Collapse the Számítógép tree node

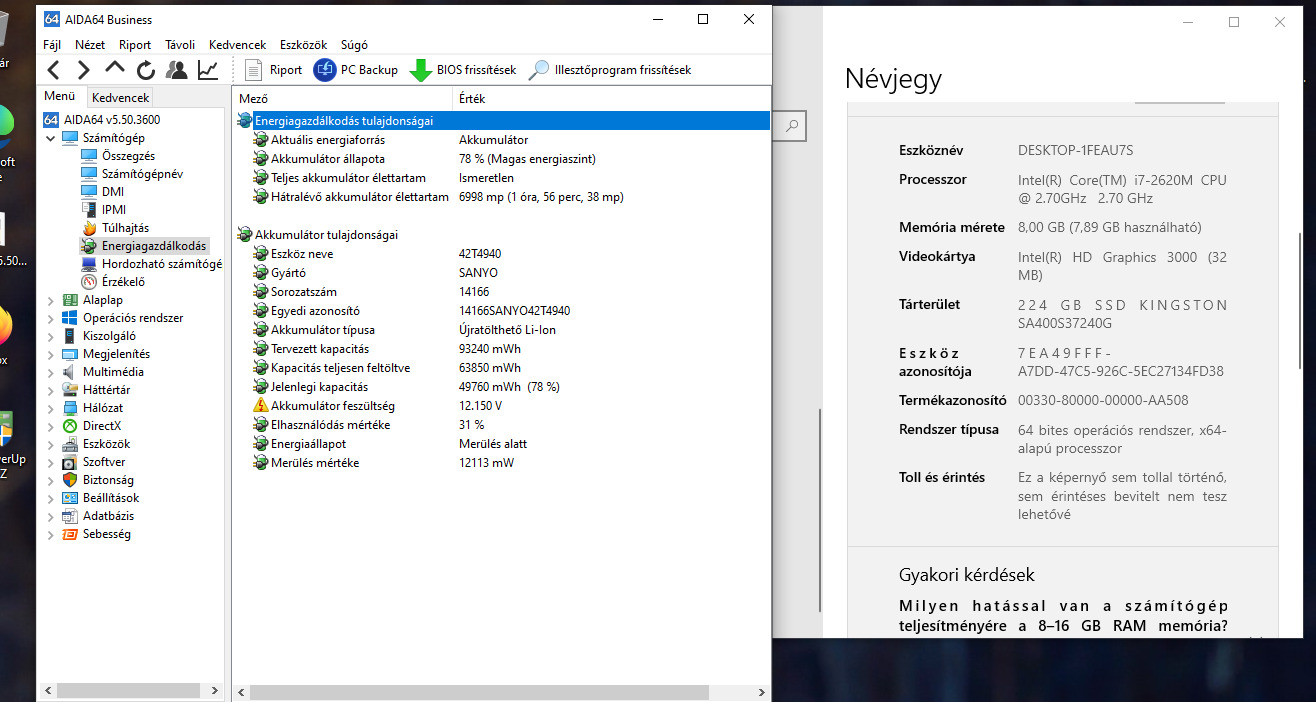point(51,138)
